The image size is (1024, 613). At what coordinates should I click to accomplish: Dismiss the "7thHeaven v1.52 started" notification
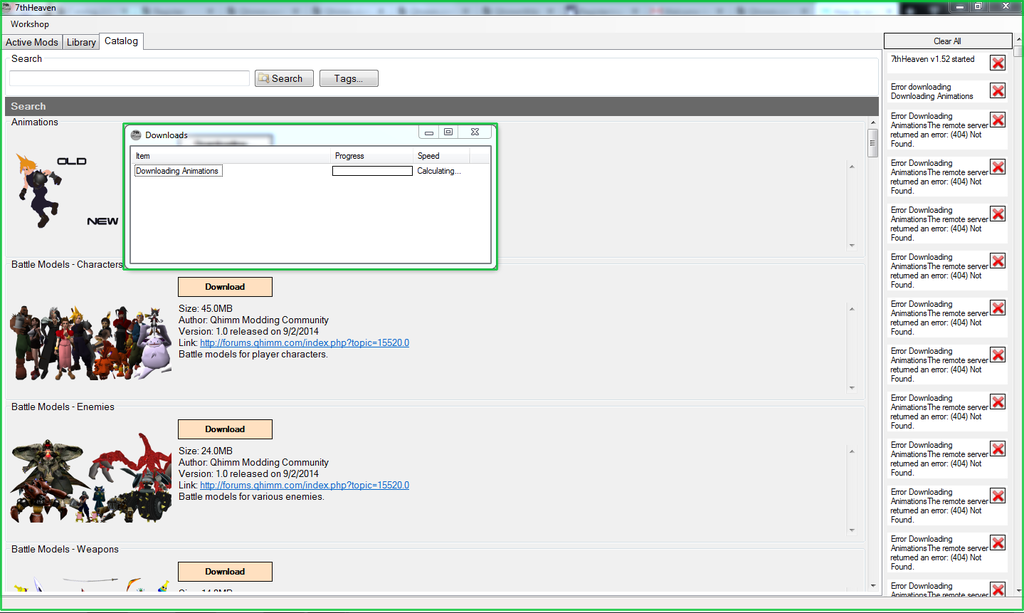pyautogui.click(x=997, y=63)
